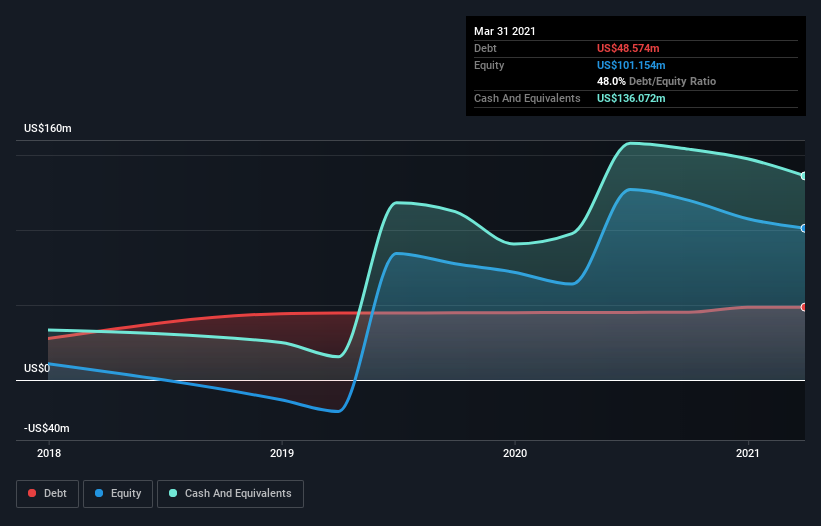Image resolution: width=821 pixels, height=526 pixels.
Task: Toggle the Debt legend button
Action: 48,494
